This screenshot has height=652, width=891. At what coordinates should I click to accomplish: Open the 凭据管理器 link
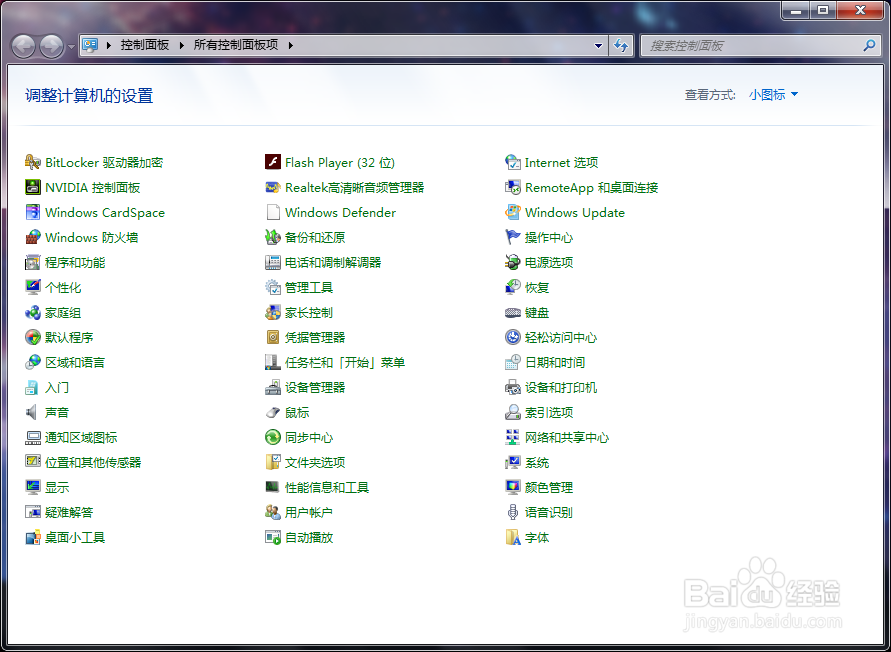(315, 338)
